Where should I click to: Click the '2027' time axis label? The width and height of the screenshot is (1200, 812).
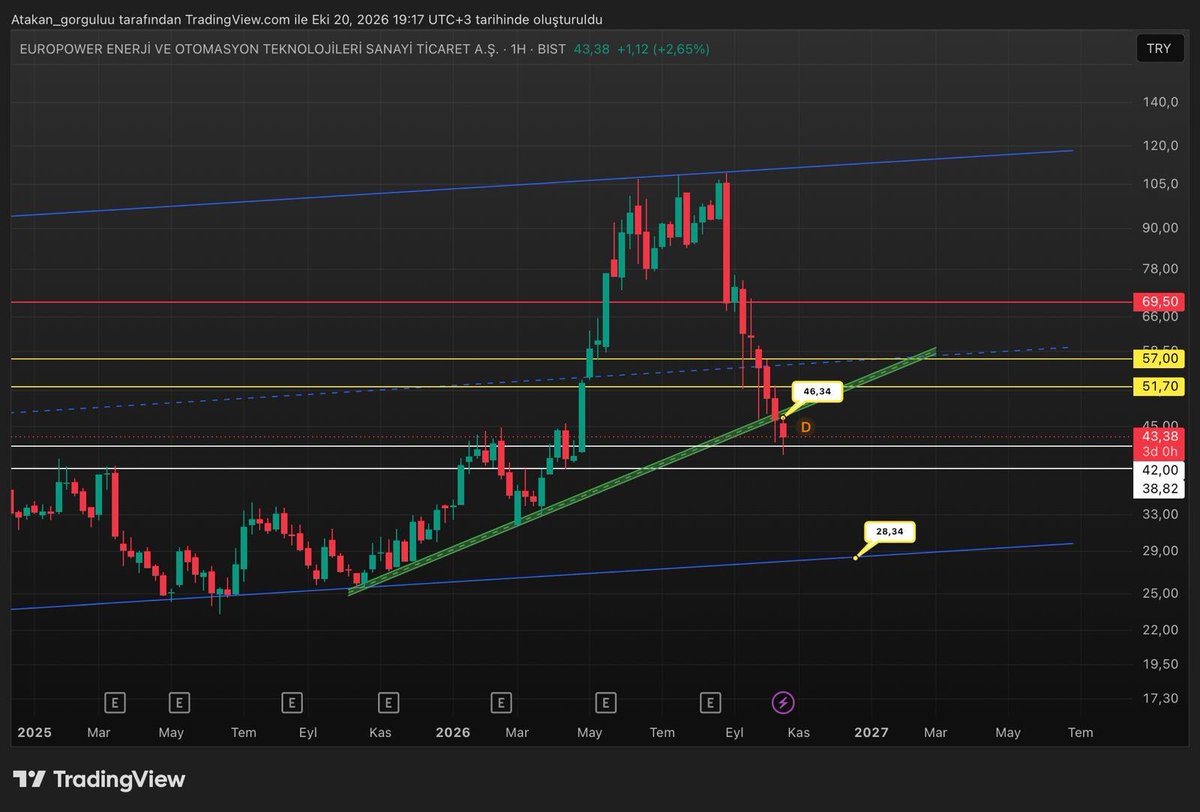[x=871, y=732]
